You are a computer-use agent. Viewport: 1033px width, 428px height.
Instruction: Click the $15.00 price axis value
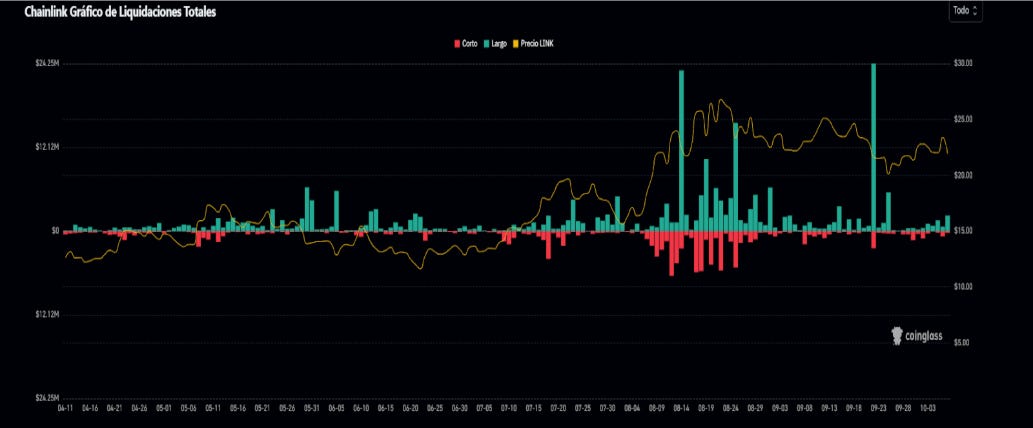click(x=963, y=230)
